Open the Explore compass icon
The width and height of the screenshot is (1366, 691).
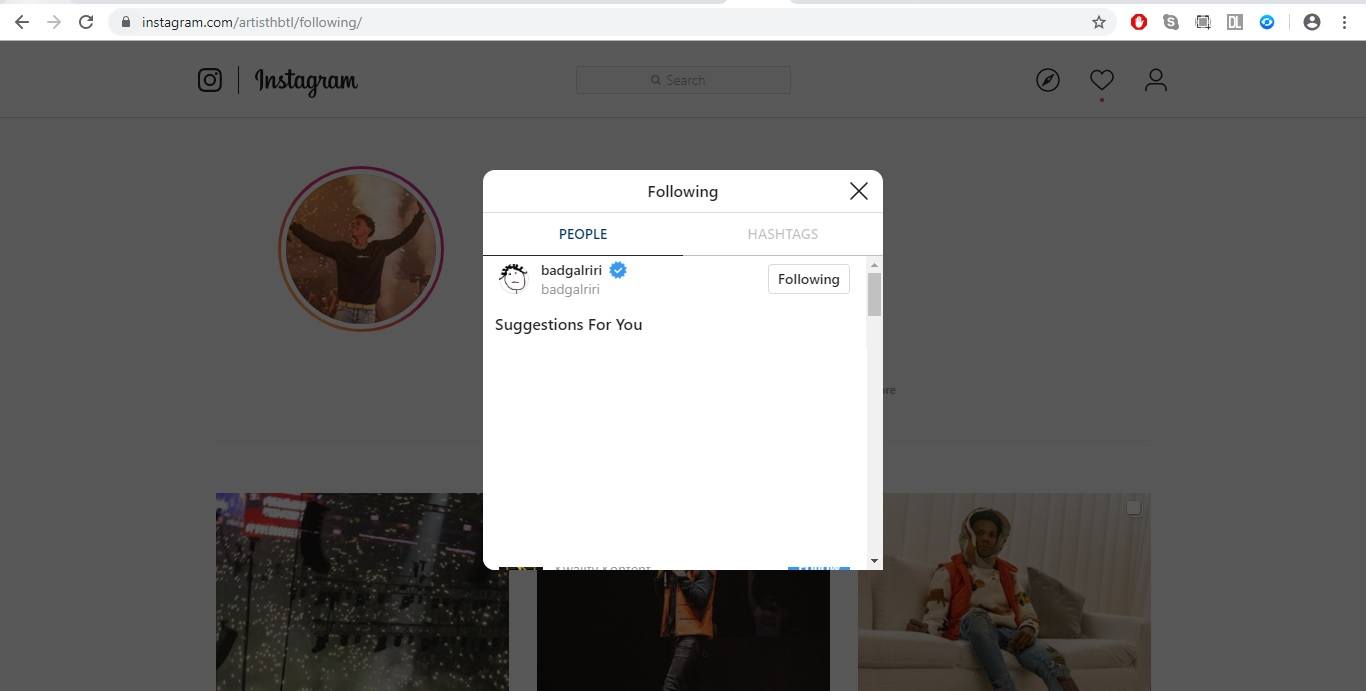(1048, 80)
